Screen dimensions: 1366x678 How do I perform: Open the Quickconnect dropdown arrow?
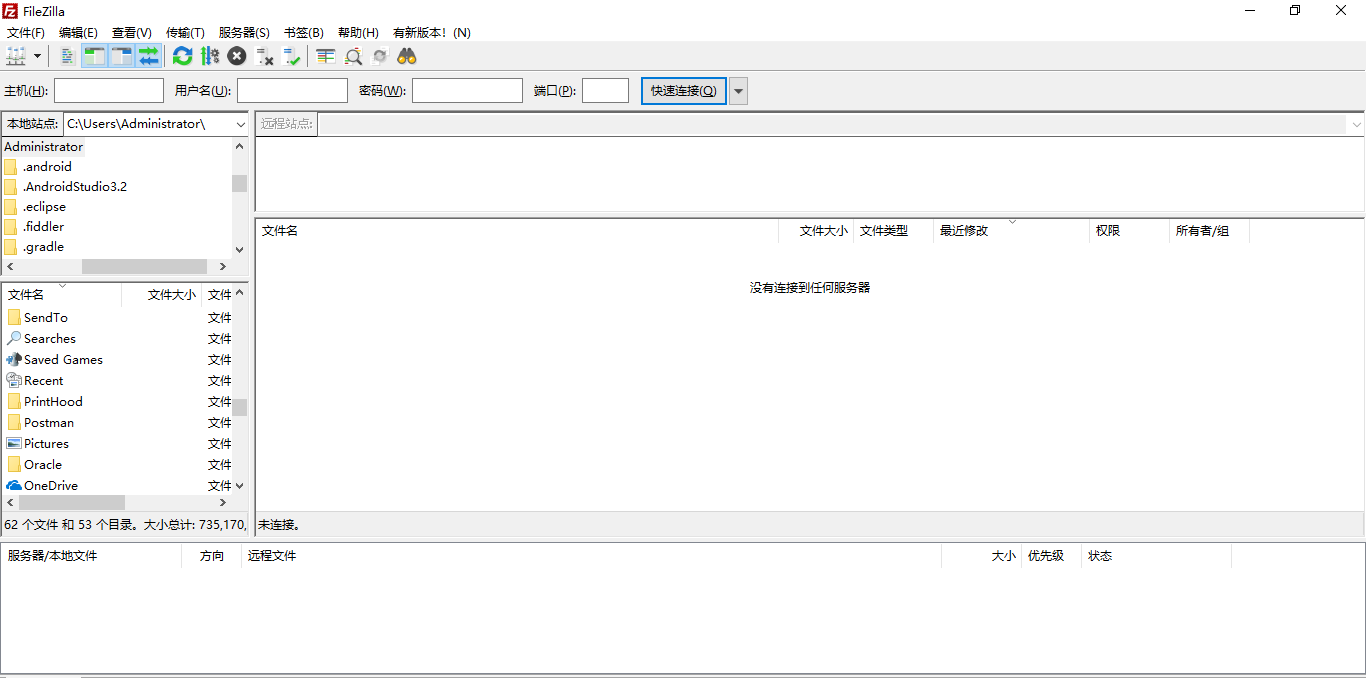point(738,90)
